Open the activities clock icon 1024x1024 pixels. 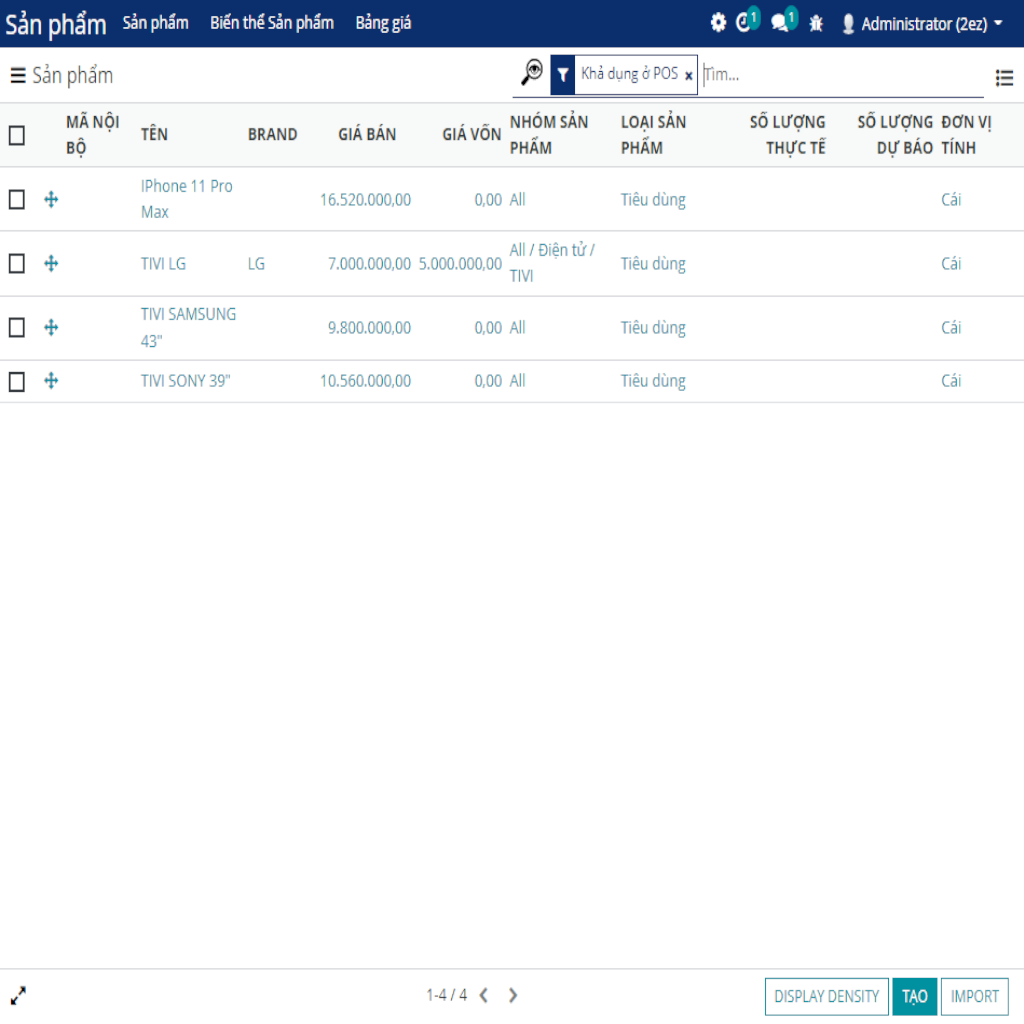pos(744,23)
